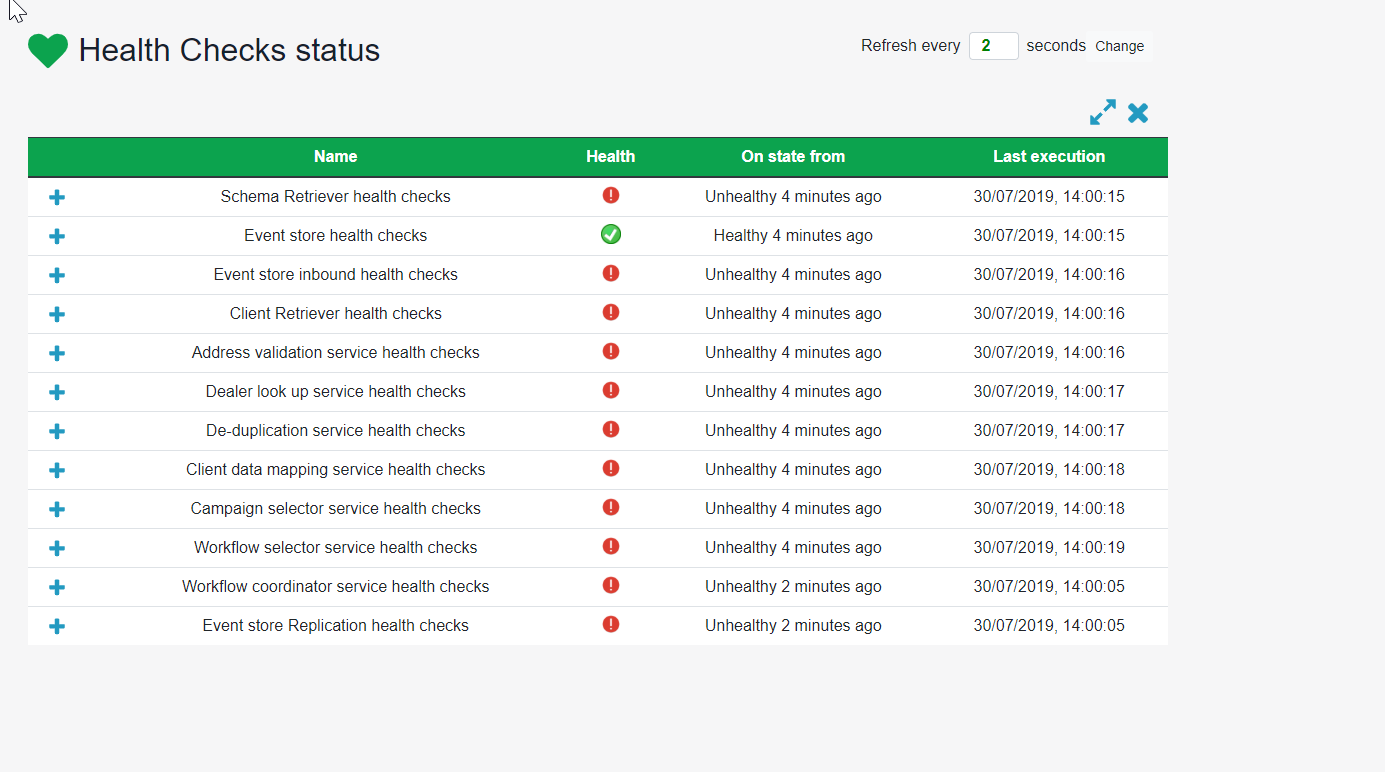This screenshot has width=1385, height=772.
Task: Expand Client data mapping service health checks
Action: (x=56, y=470)
